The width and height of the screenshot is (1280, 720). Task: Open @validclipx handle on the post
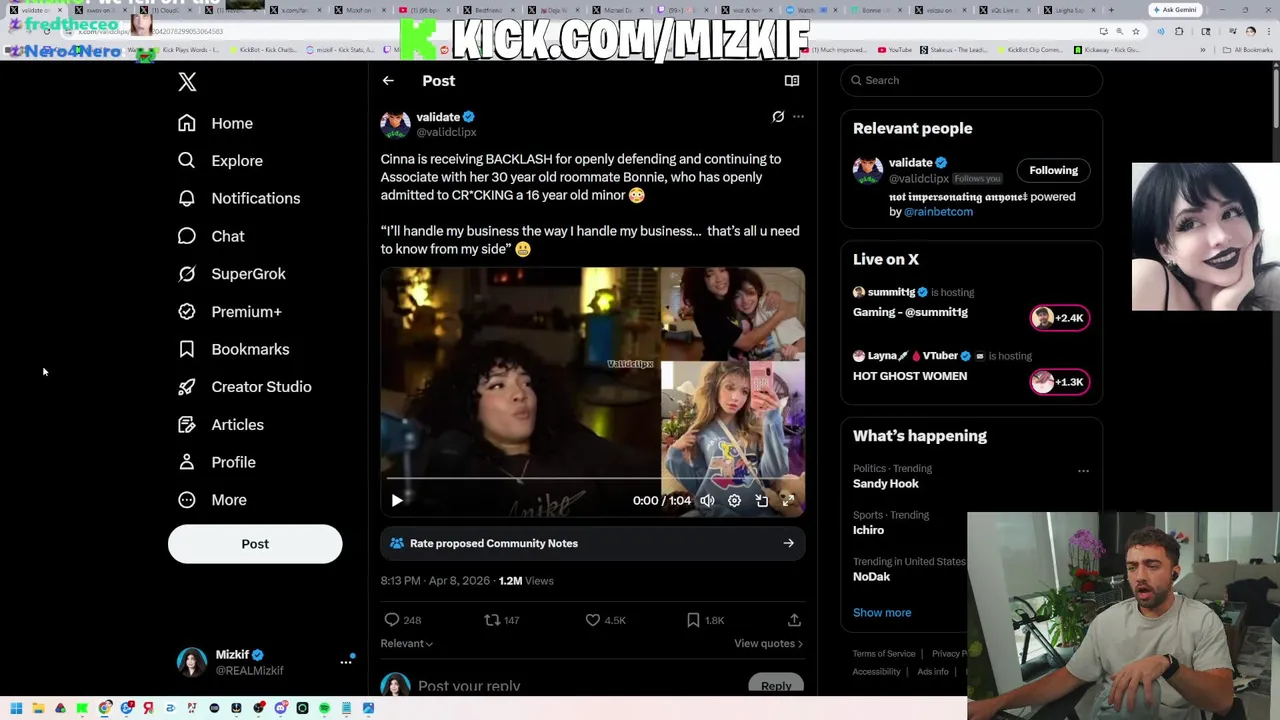[446, 132]
